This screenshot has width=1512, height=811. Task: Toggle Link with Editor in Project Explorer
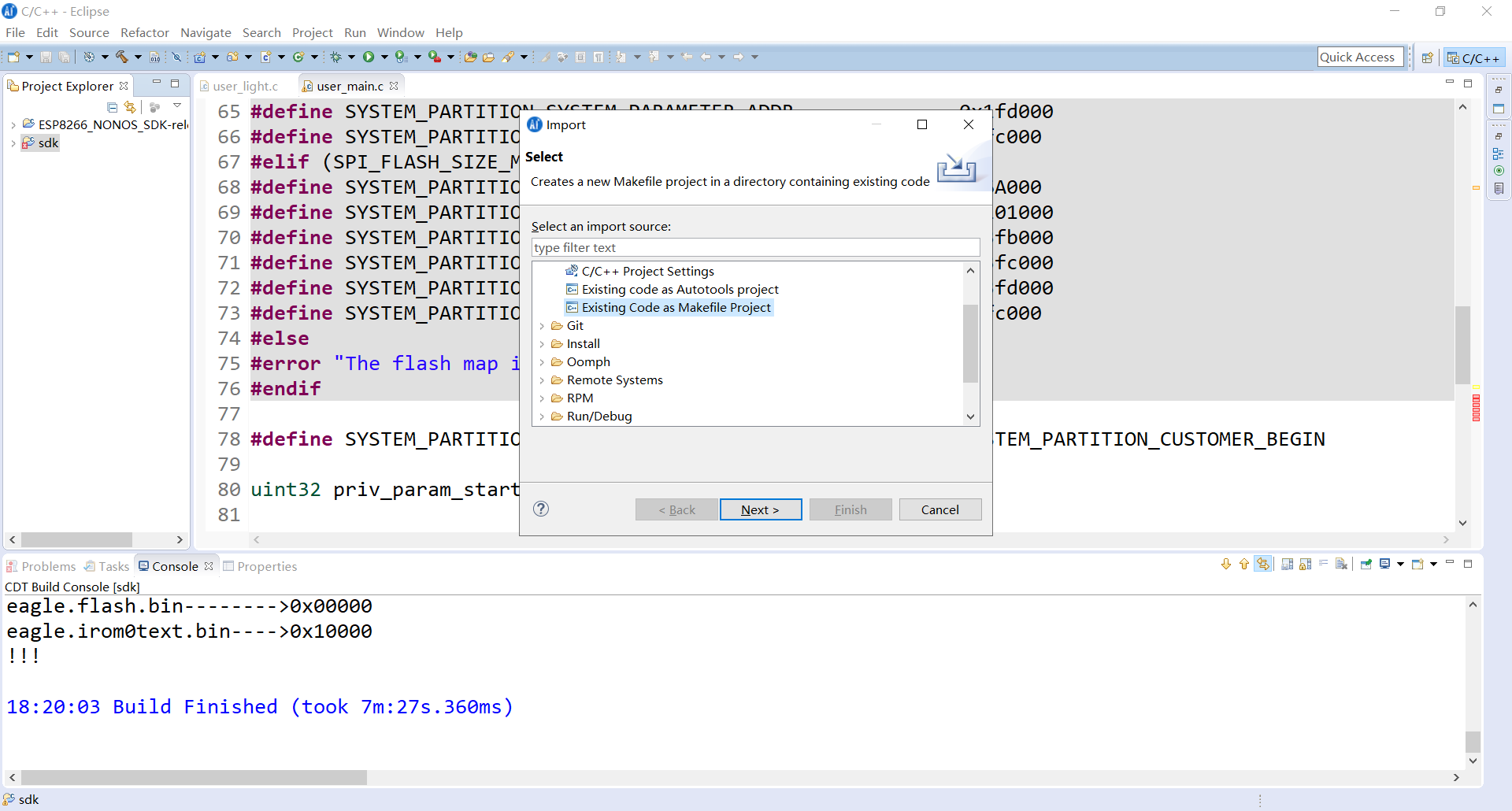(130, 106)
